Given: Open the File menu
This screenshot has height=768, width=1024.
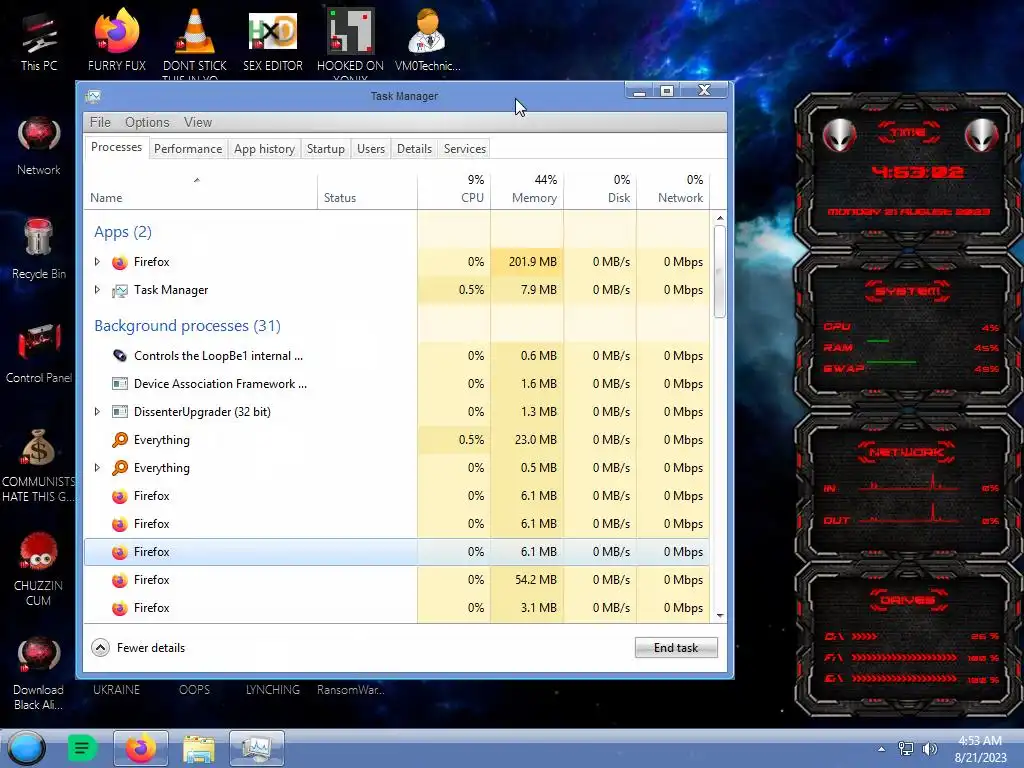Looking at the screenshot, I should pos(100,122).
